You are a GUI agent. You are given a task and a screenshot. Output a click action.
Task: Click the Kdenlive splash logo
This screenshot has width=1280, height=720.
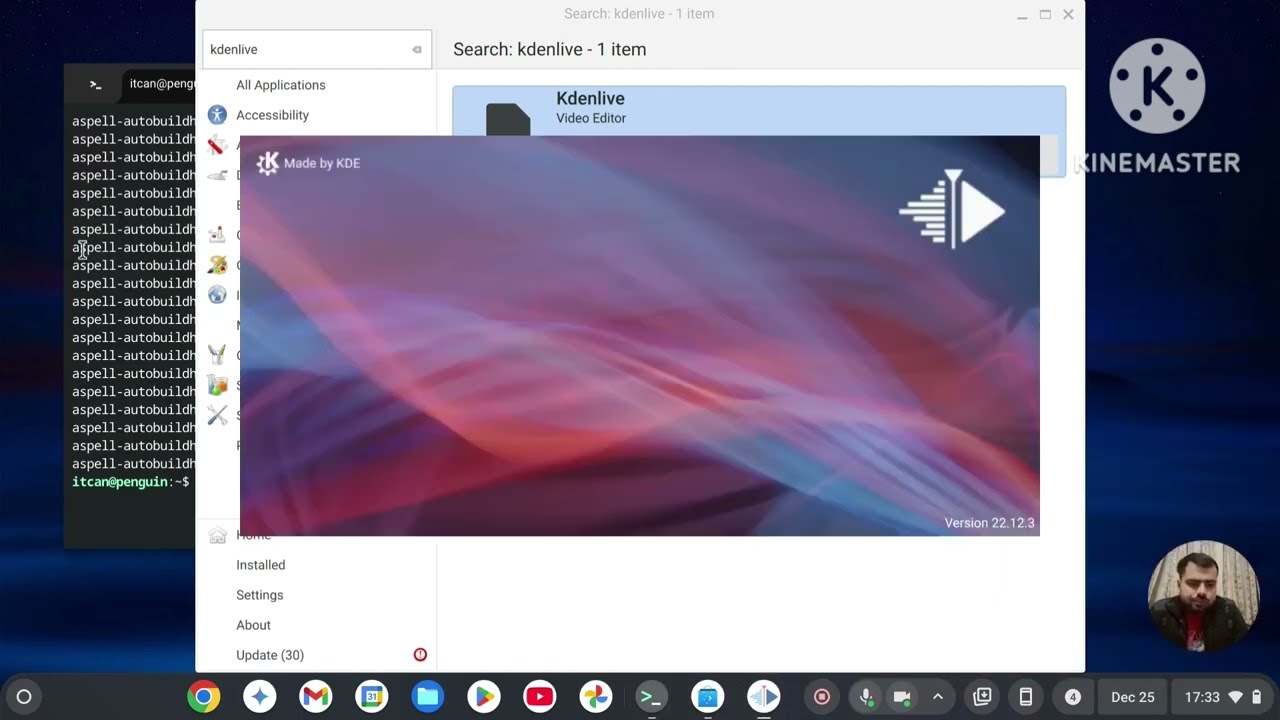tap(952, 209)
